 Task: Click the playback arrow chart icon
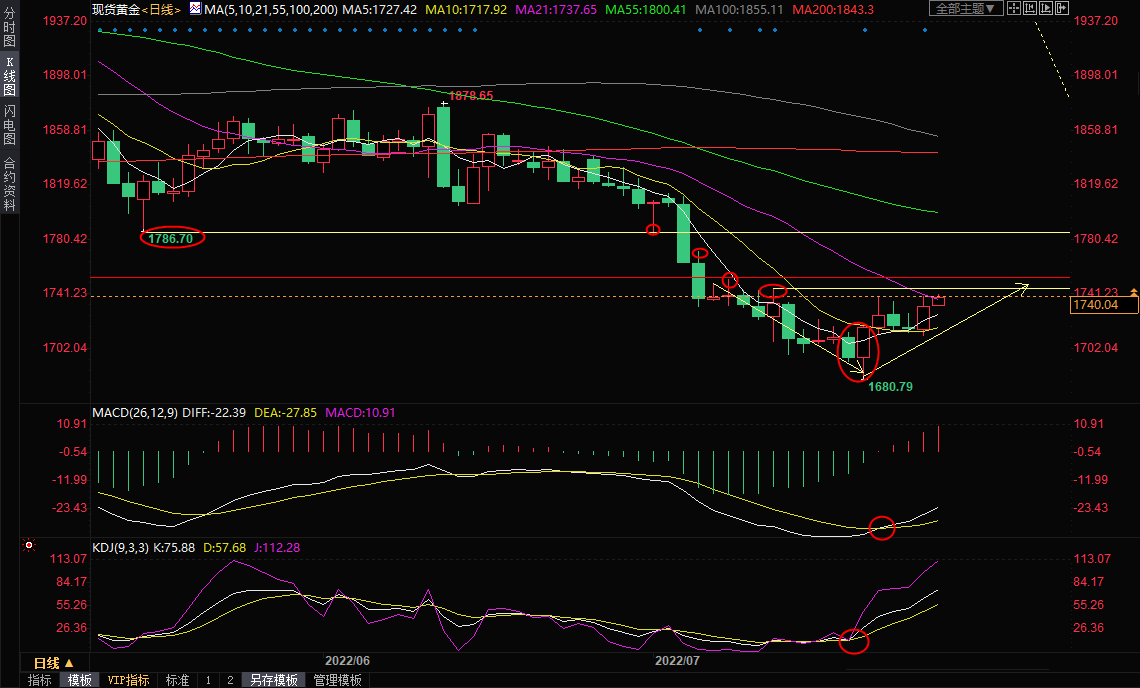click(x=1046, y=9)
